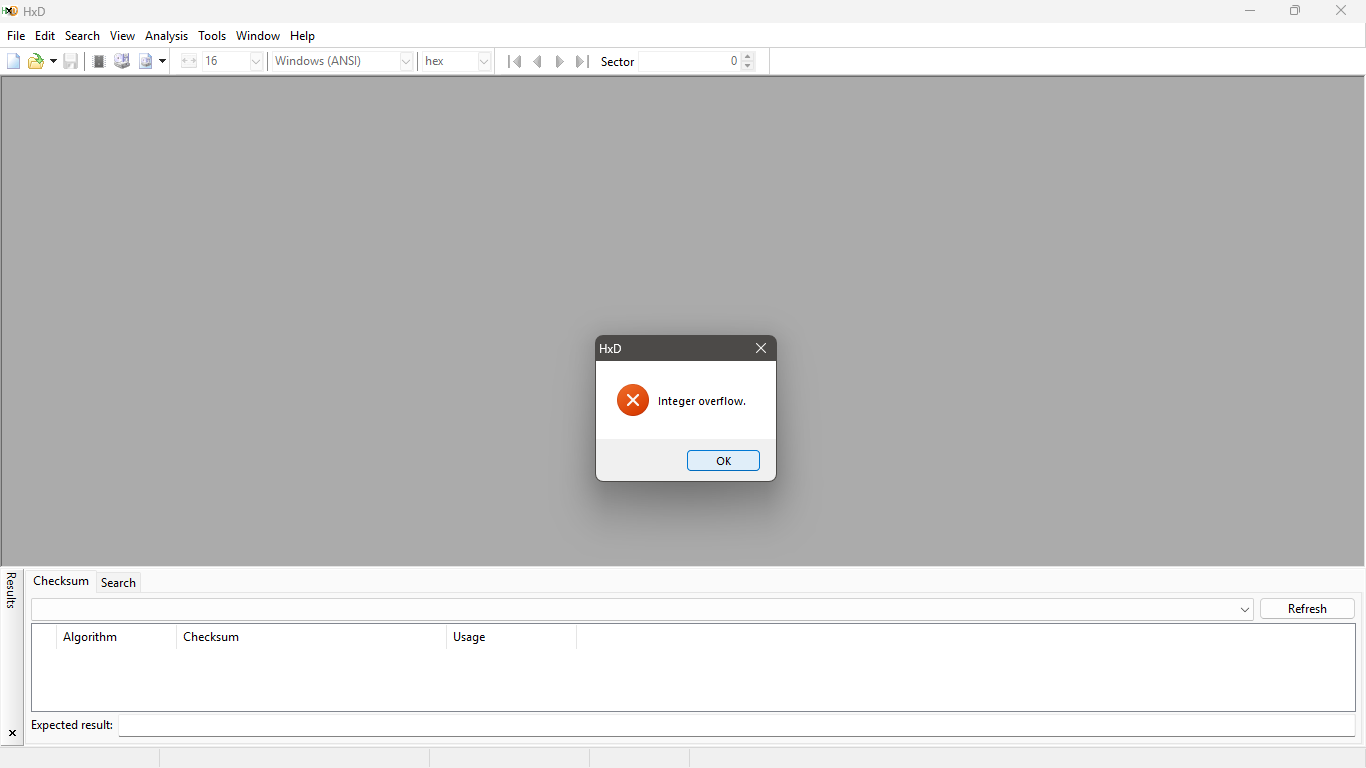Expand the arrow beside the disk image icon
Viewport: 1366px width, 768px height.
[x=162, y=61]
